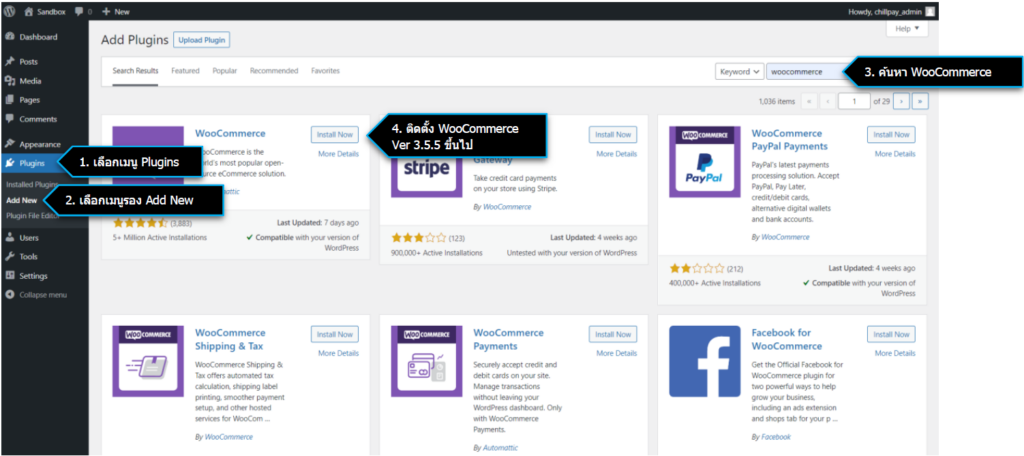This screenshot has width=1024, height=456.
Task: Select the Add New submenu item
Action: pos(21,201)
